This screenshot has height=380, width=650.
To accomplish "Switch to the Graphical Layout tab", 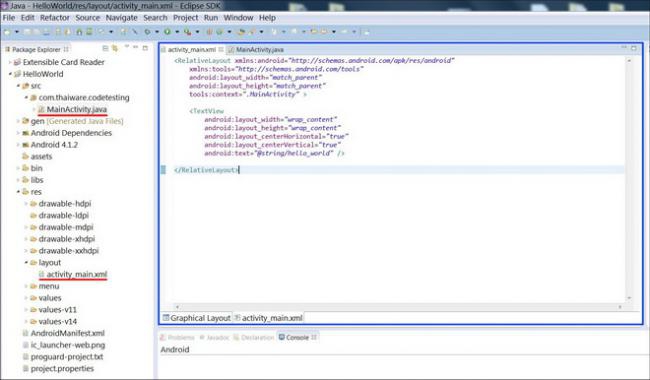I will point(196,318).
